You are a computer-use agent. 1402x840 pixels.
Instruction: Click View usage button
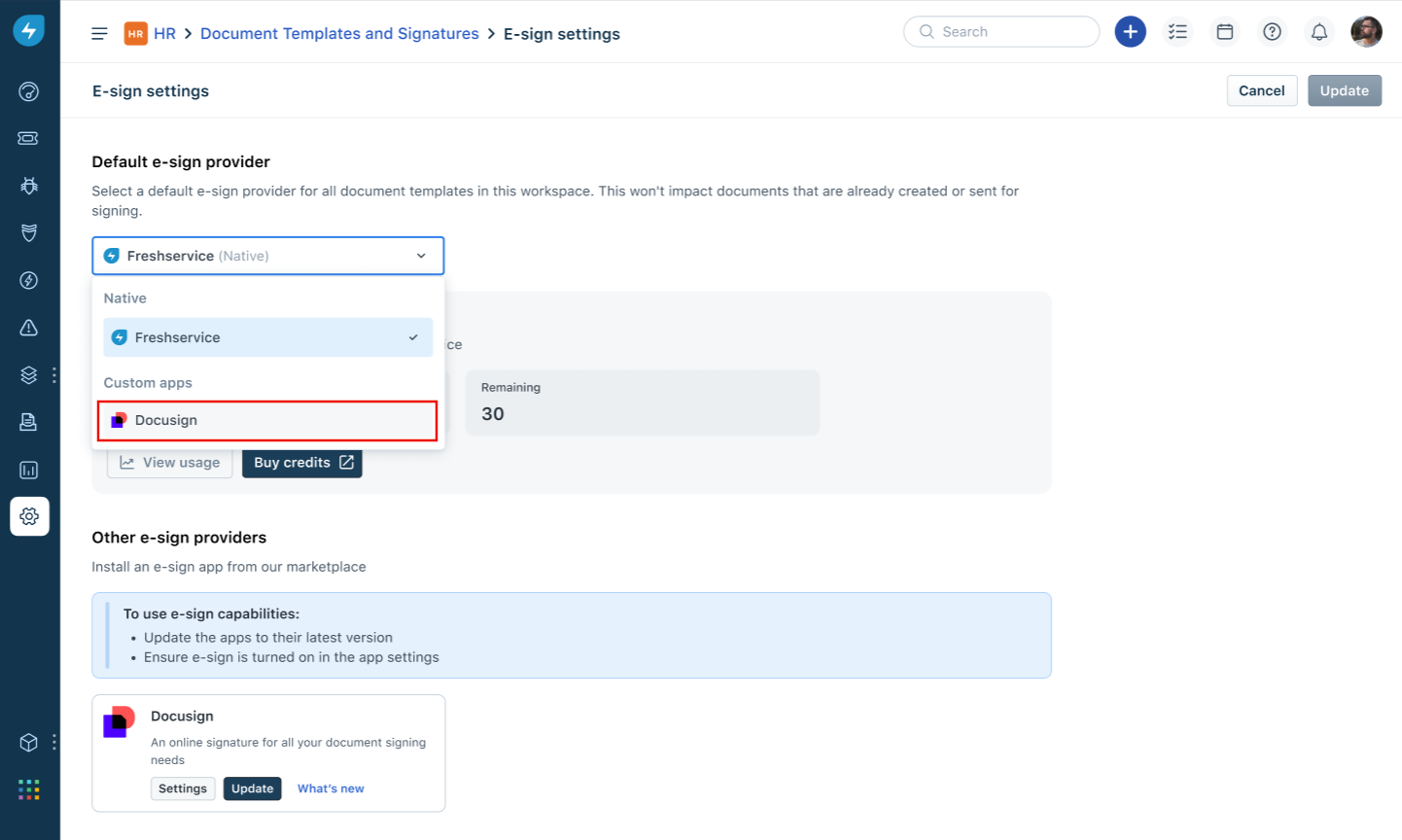[170, 463]
